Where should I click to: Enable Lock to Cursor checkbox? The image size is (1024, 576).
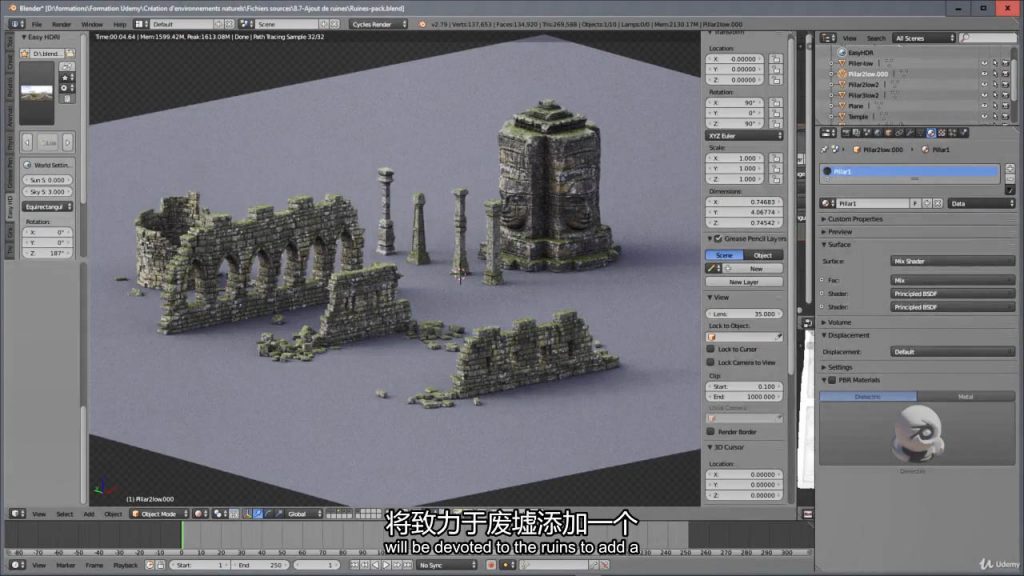(x=711, y=349)
